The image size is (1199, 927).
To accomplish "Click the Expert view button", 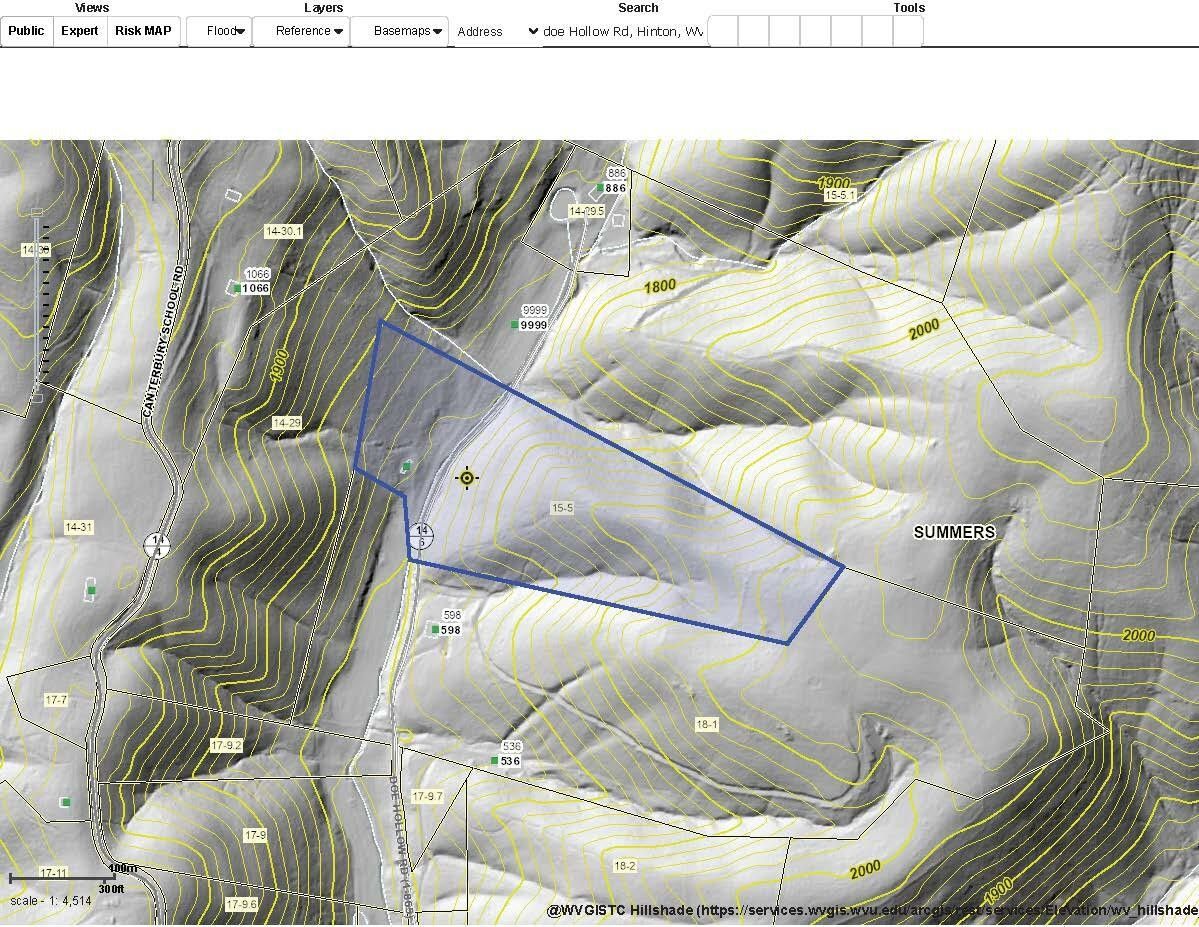I will (80, 31).
